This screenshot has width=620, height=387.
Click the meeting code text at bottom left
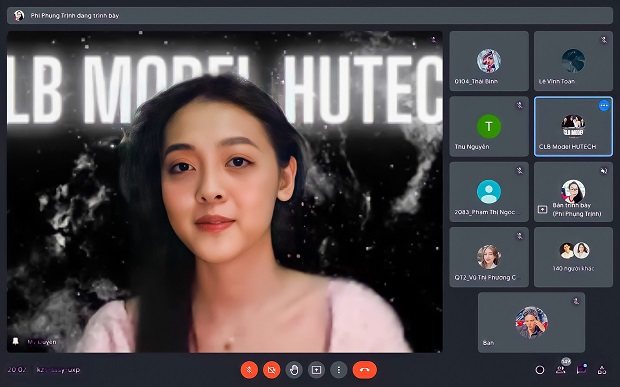point(58,370)
